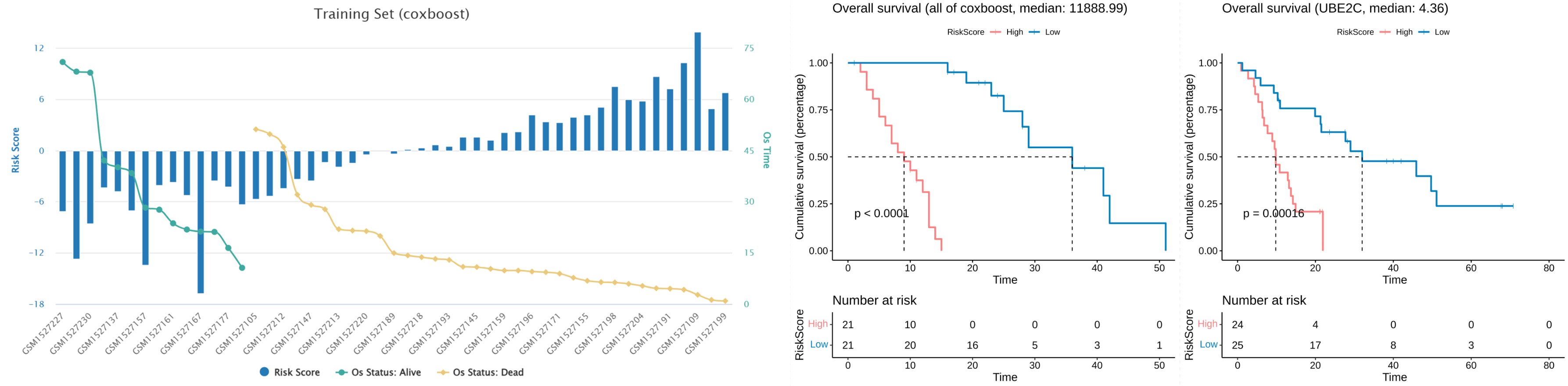Toggle the Os Status: Dead legend entry
This screenshot has width=1568, height=386.
[x=480, y=372]
